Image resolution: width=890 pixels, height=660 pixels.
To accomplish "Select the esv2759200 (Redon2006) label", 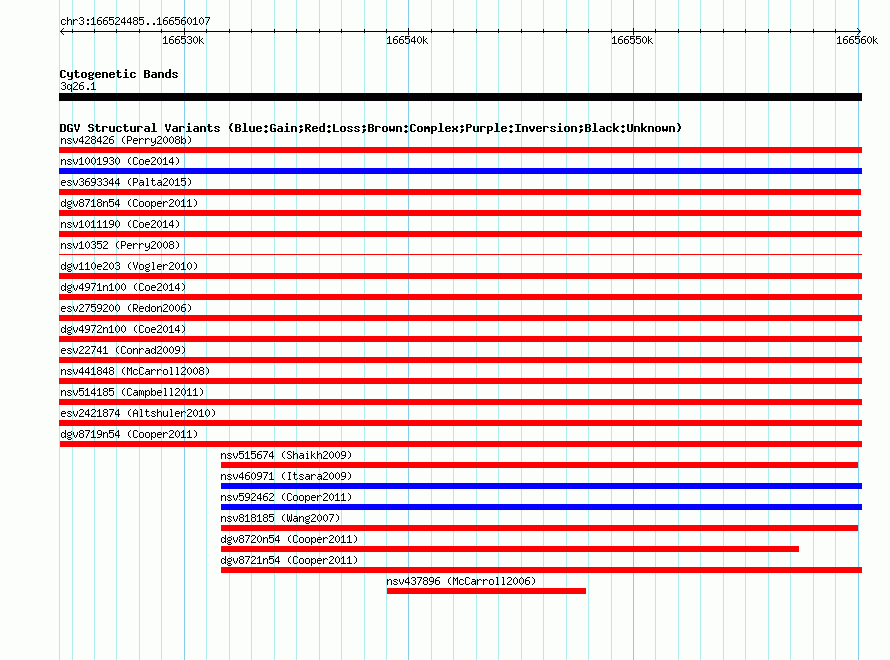I will (x=126, y=308).
